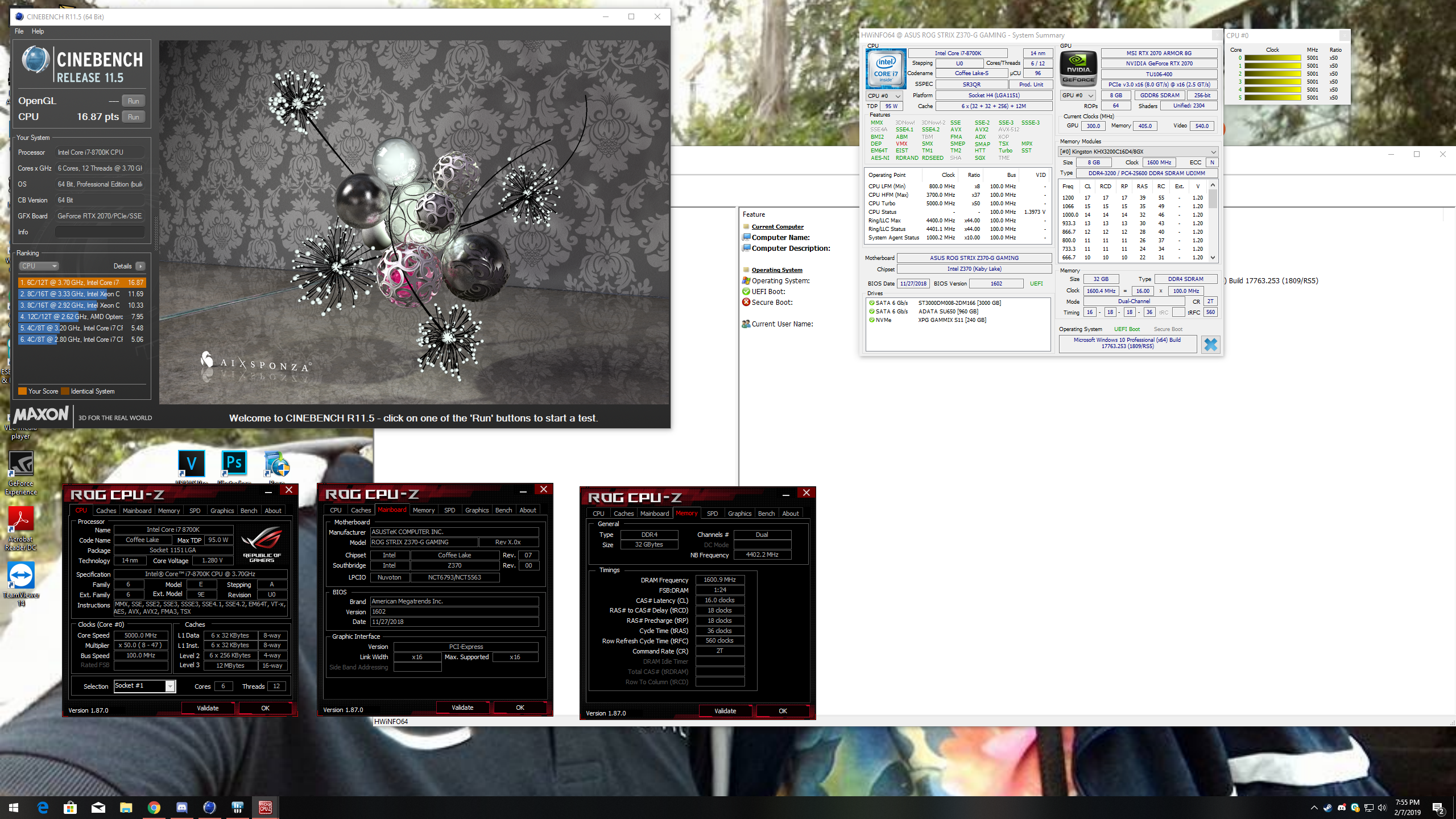1456x819 pixels.
Task: Expand the ranking Details arrow in Cinebench
Action: [140, 266]
